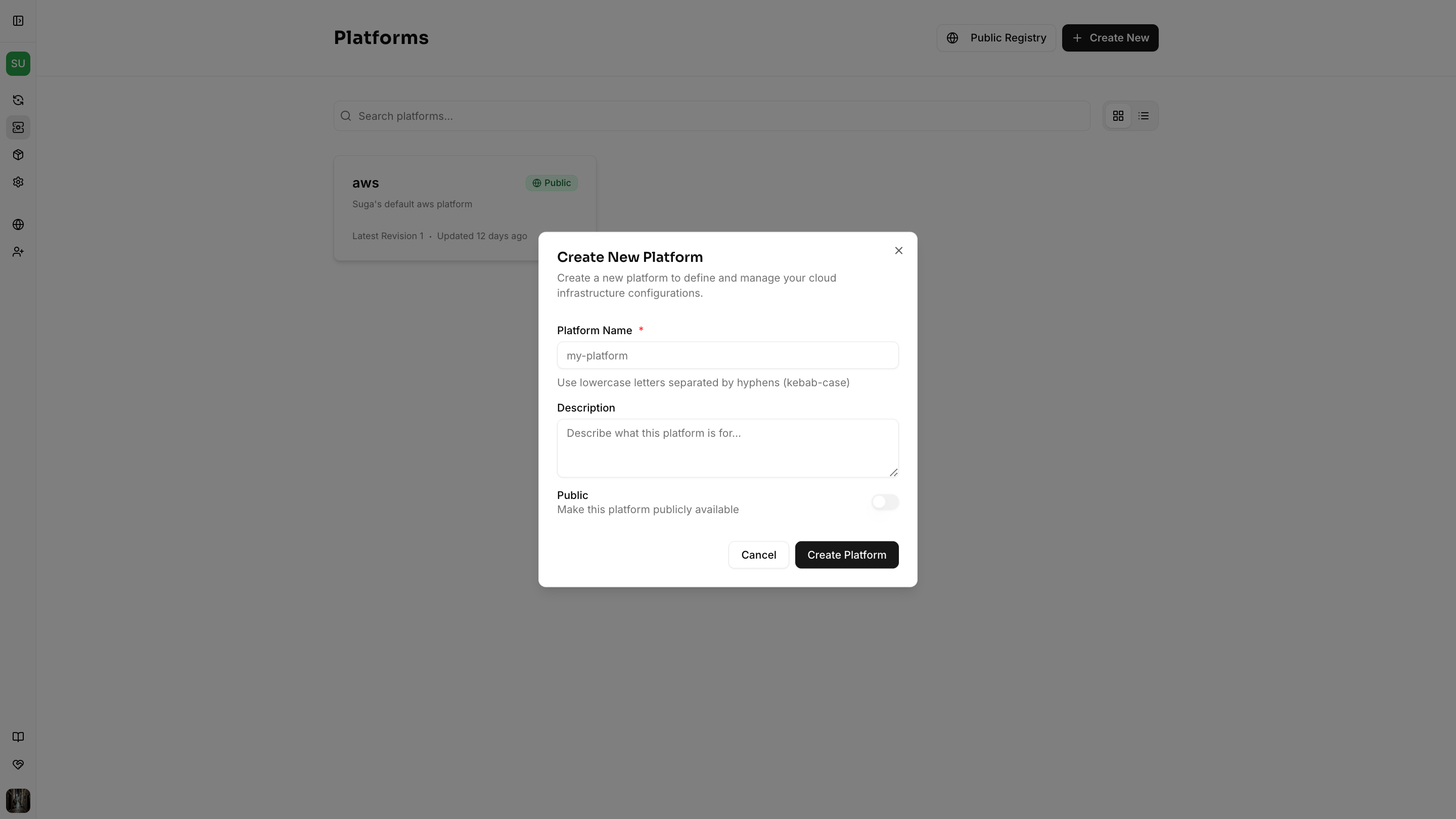Select the Platforms icon in sidebar
1456x819 pixels.
point(18,127)
